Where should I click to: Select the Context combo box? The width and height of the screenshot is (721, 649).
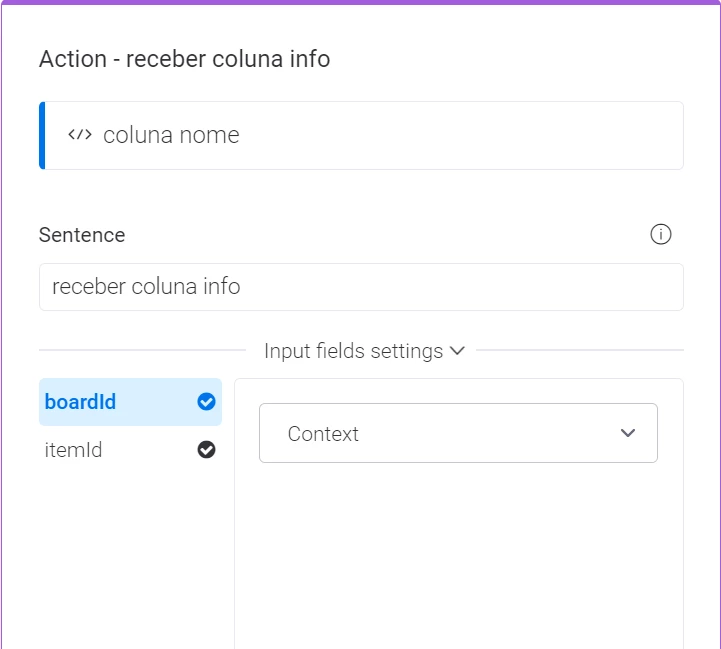[458, 433]
